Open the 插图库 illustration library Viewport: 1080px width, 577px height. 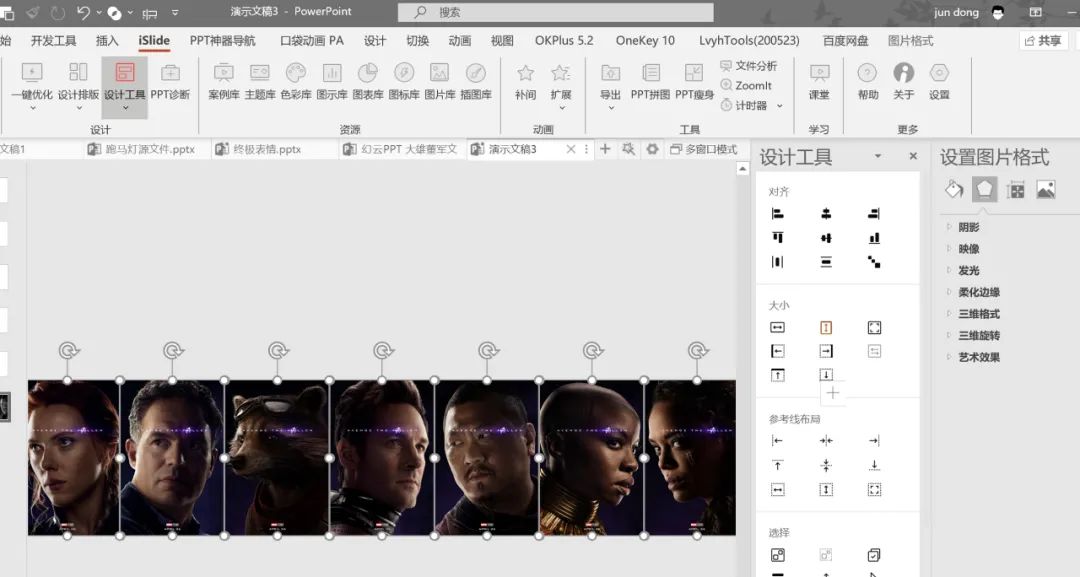pyautogui.click(x=476, y=83)
